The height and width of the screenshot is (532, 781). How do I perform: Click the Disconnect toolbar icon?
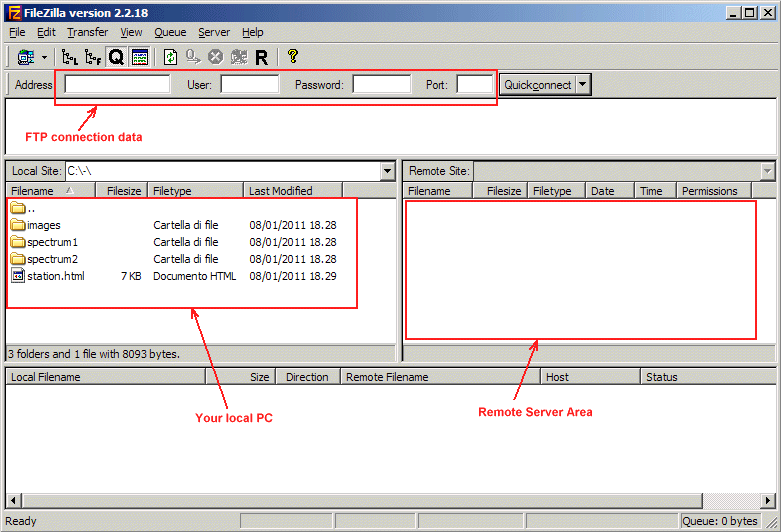[x=239, y=57]
